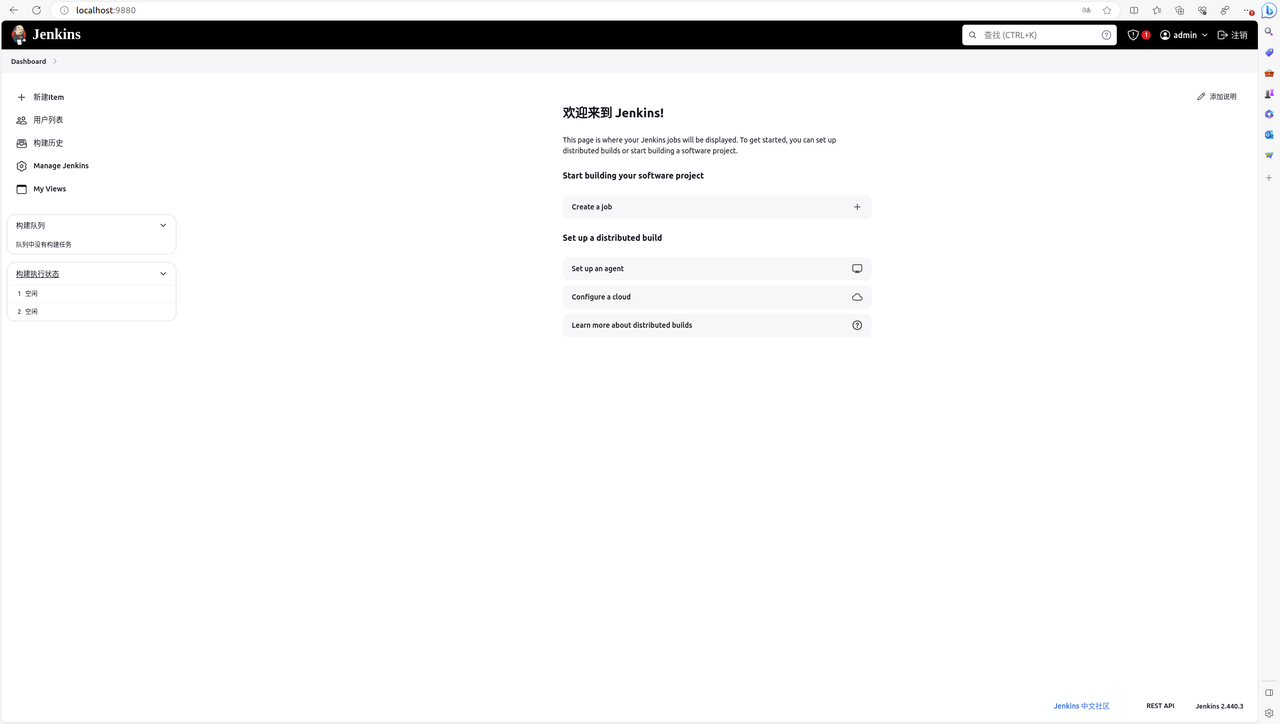The image size is (1280, 724).
Task: Collapse the 构建执行状态 panel
Action: 163,273
